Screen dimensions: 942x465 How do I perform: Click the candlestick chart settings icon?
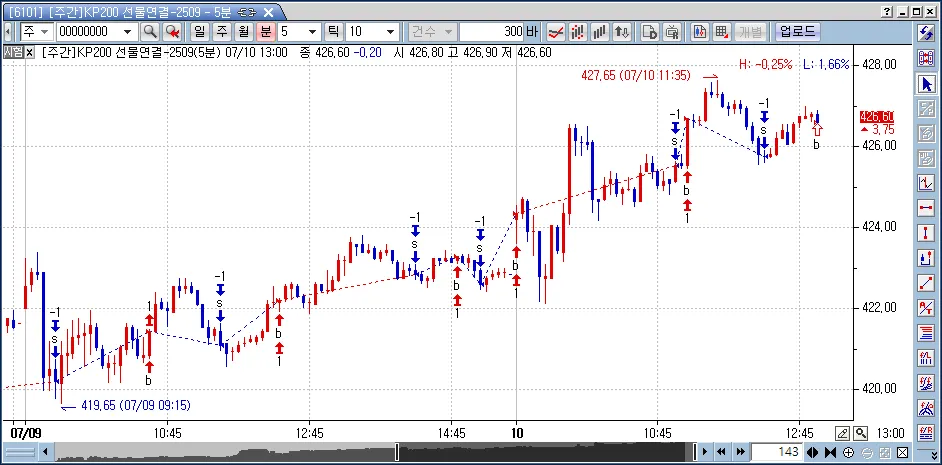tap(699, 32)
